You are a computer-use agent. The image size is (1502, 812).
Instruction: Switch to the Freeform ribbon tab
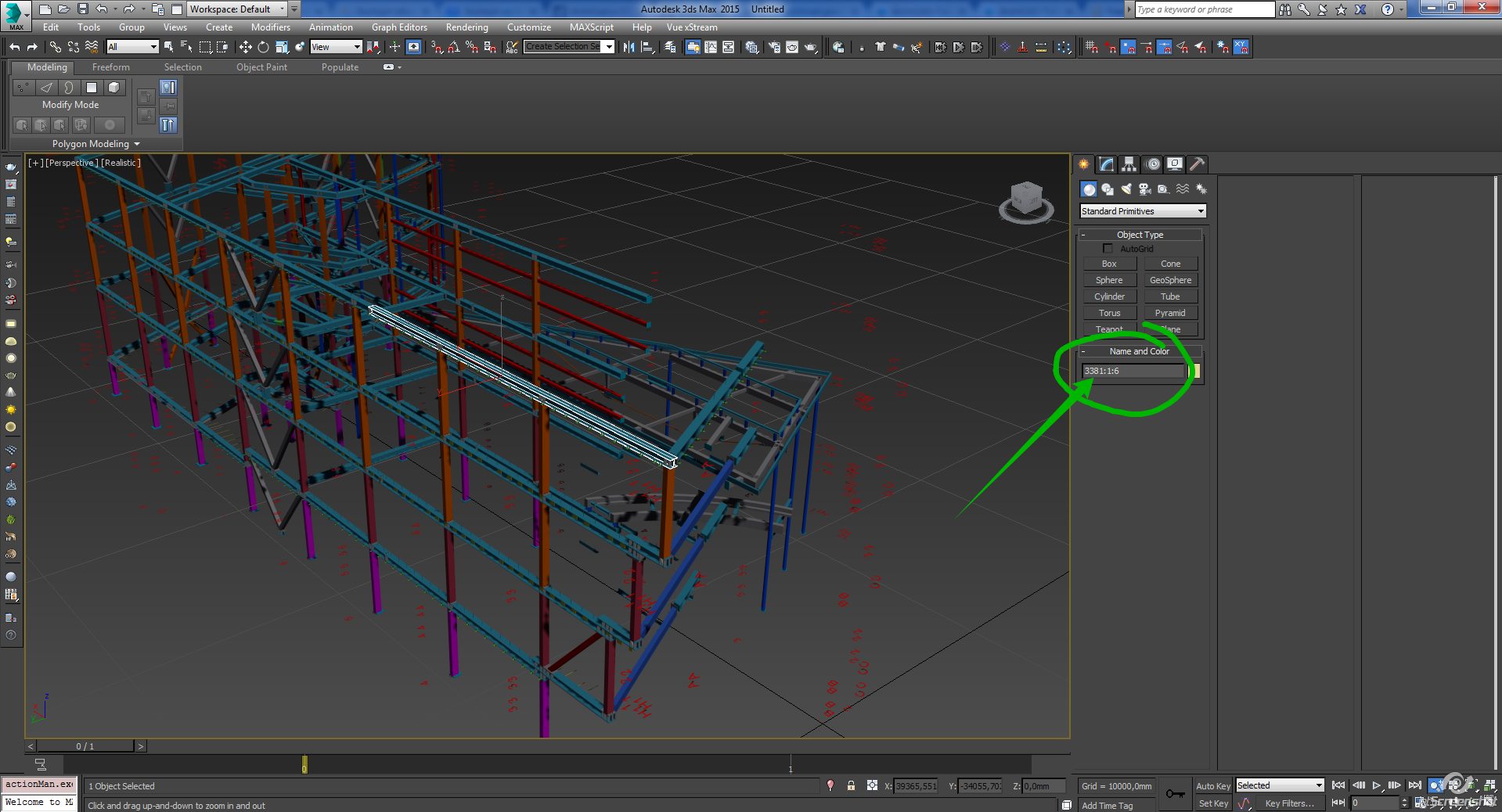(110, 67)
